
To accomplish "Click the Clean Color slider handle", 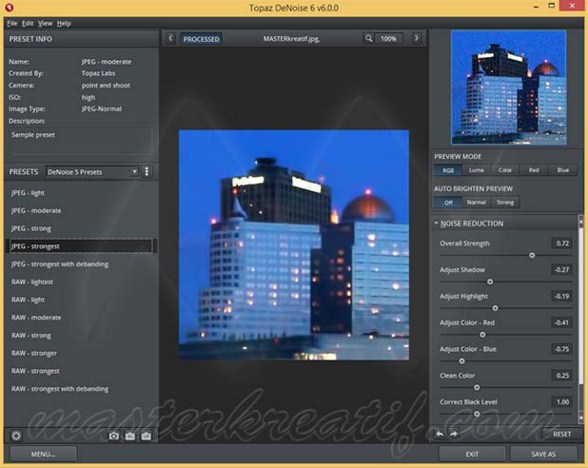I will tap(477, 387).
